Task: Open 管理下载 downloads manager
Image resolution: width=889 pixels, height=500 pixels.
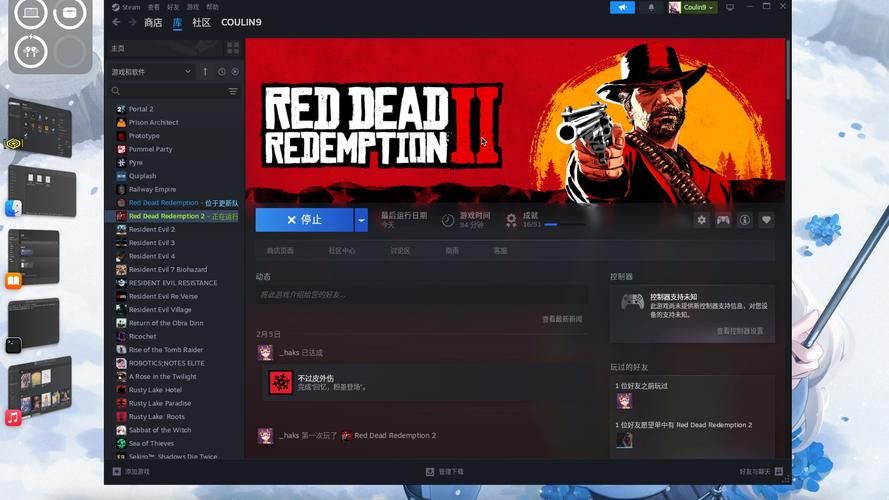Action: [x=445, y=472]
